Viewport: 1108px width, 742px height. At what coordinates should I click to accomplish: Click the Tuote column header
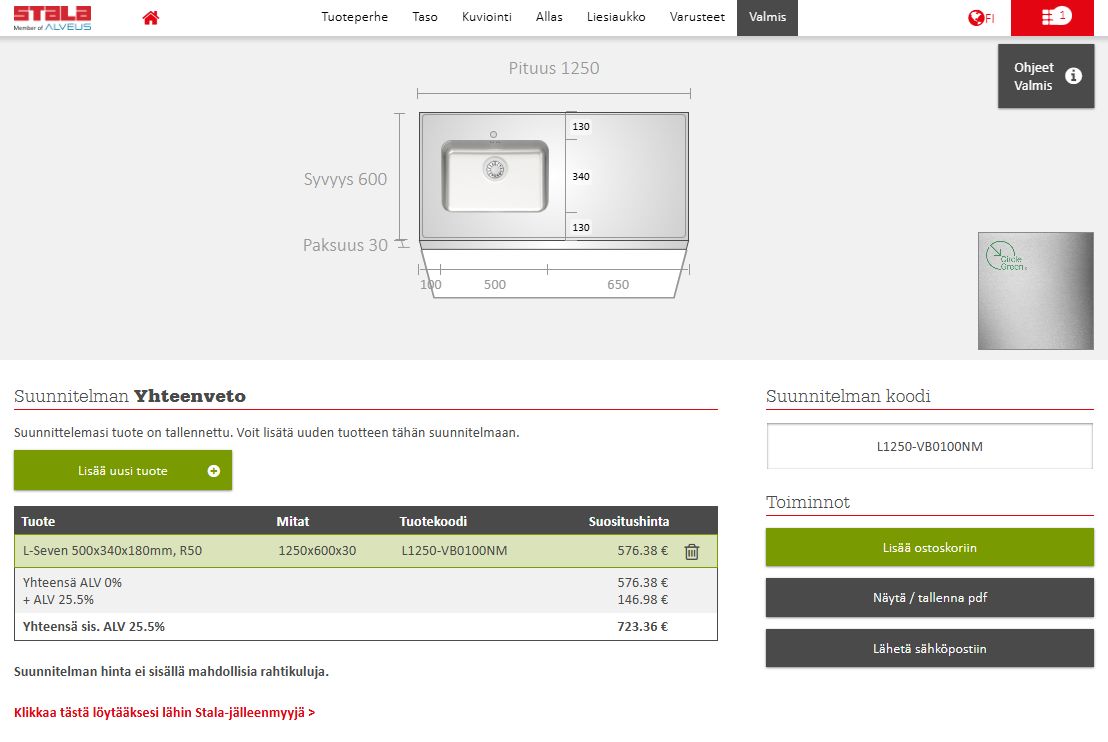[x=38, y=521]
